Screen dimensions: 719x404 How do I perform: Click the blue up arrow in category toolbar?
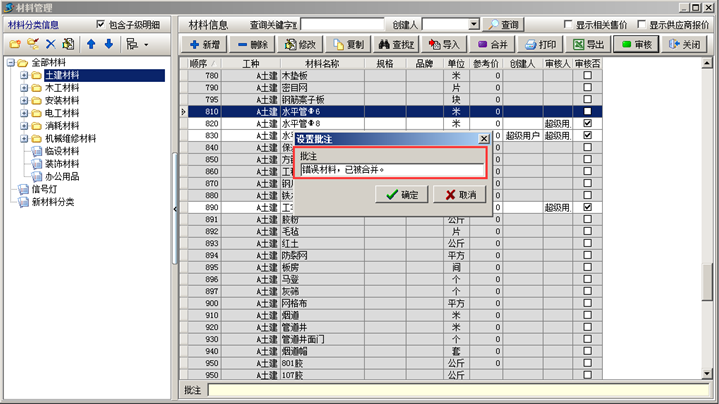coord(90,45)
